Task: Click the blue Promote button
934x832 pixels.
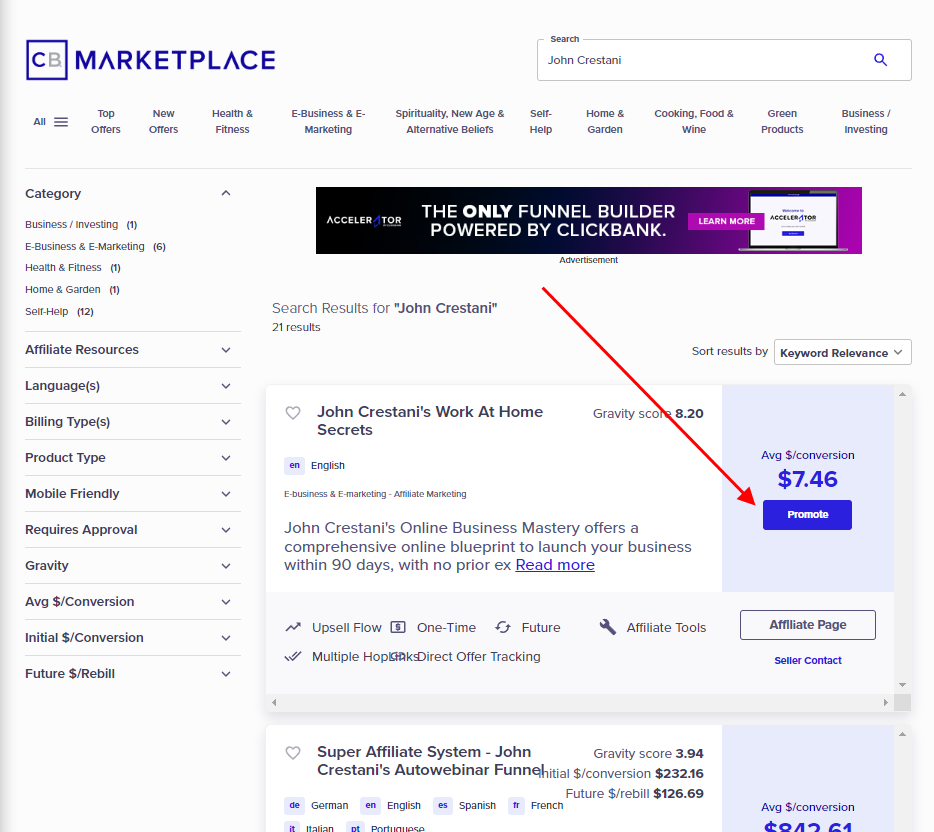Action: click(807, 515)
